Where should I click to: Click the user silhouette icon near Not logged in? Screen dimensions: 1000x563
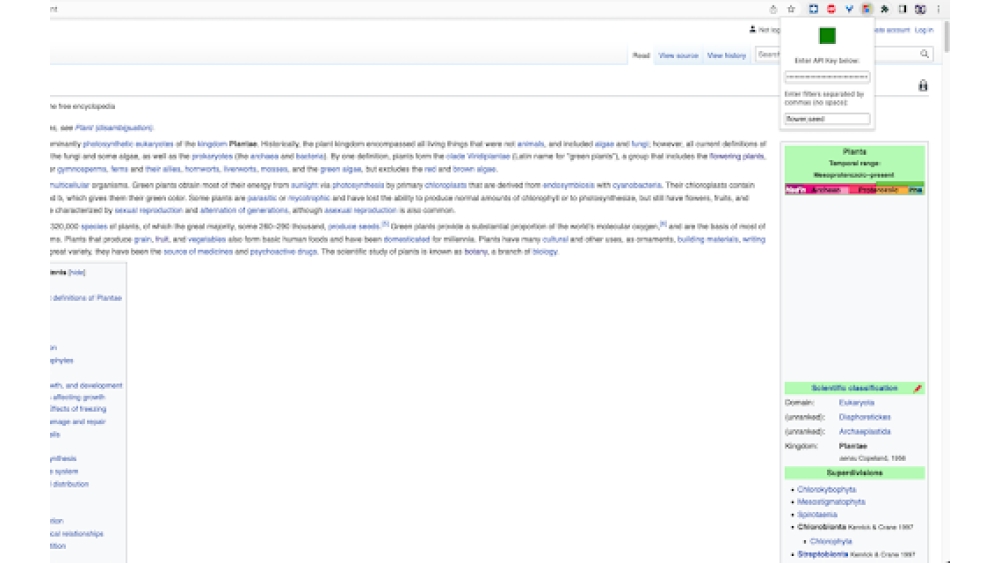pos(753,29)
